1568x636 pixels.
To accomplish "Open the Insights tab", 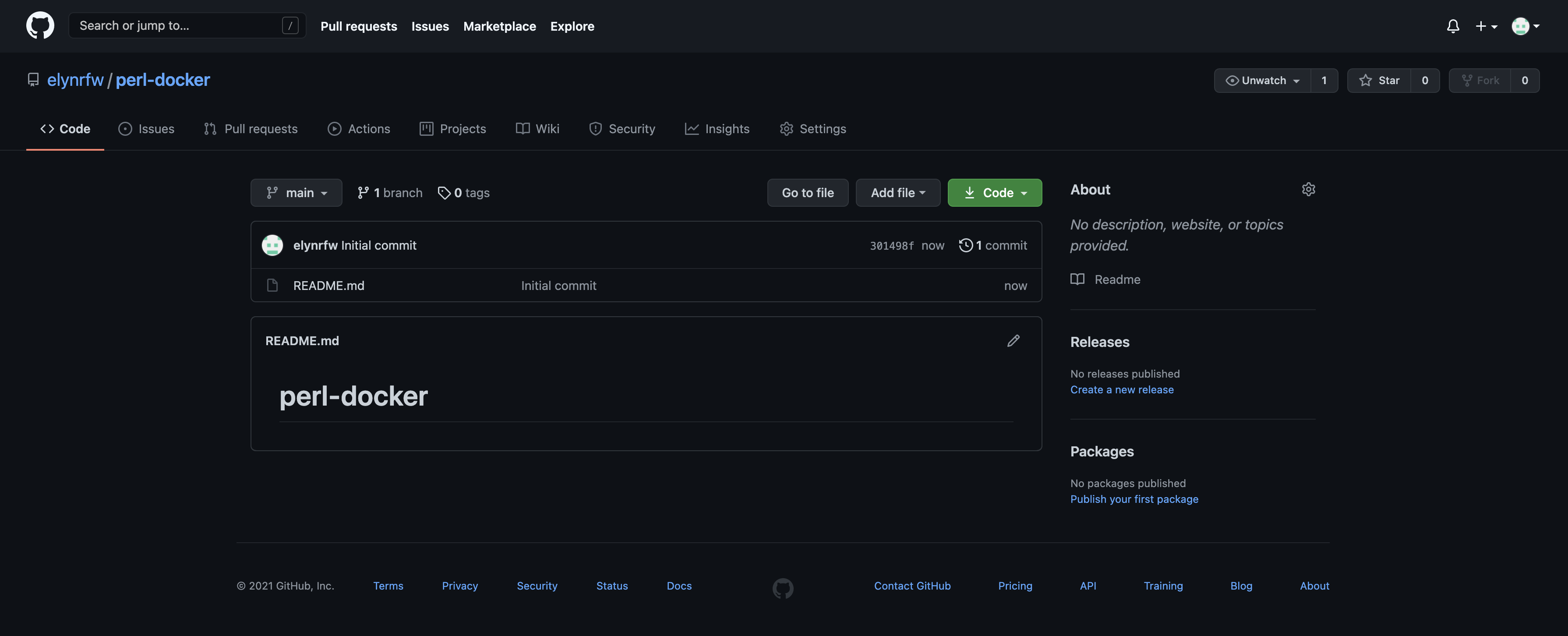I will point(717,128).
